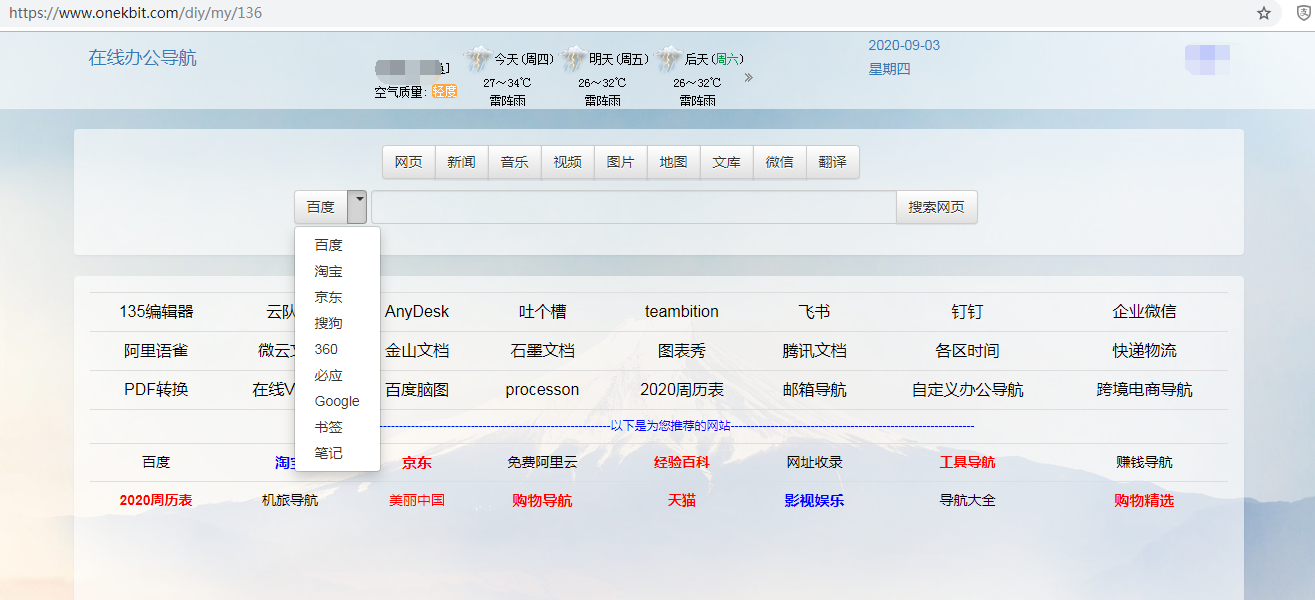The width and height of the screenshot is (1315, 600).
Task: Click inside the search text field
Action: [x=633, y=207]
